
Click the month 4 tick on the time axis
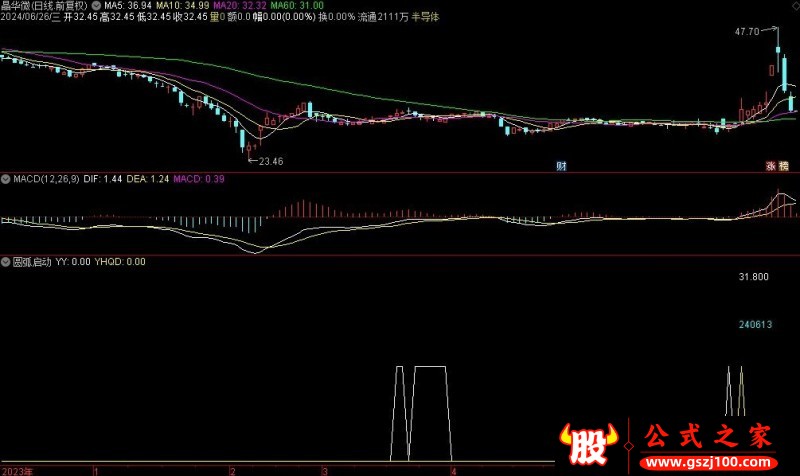coord(454,471)
